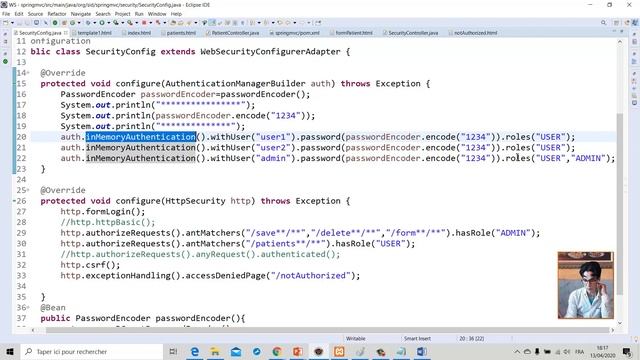The width and height of the screenshot is (640, 360).
Task: Open the Refactor menu
Action: coord(57,14)
